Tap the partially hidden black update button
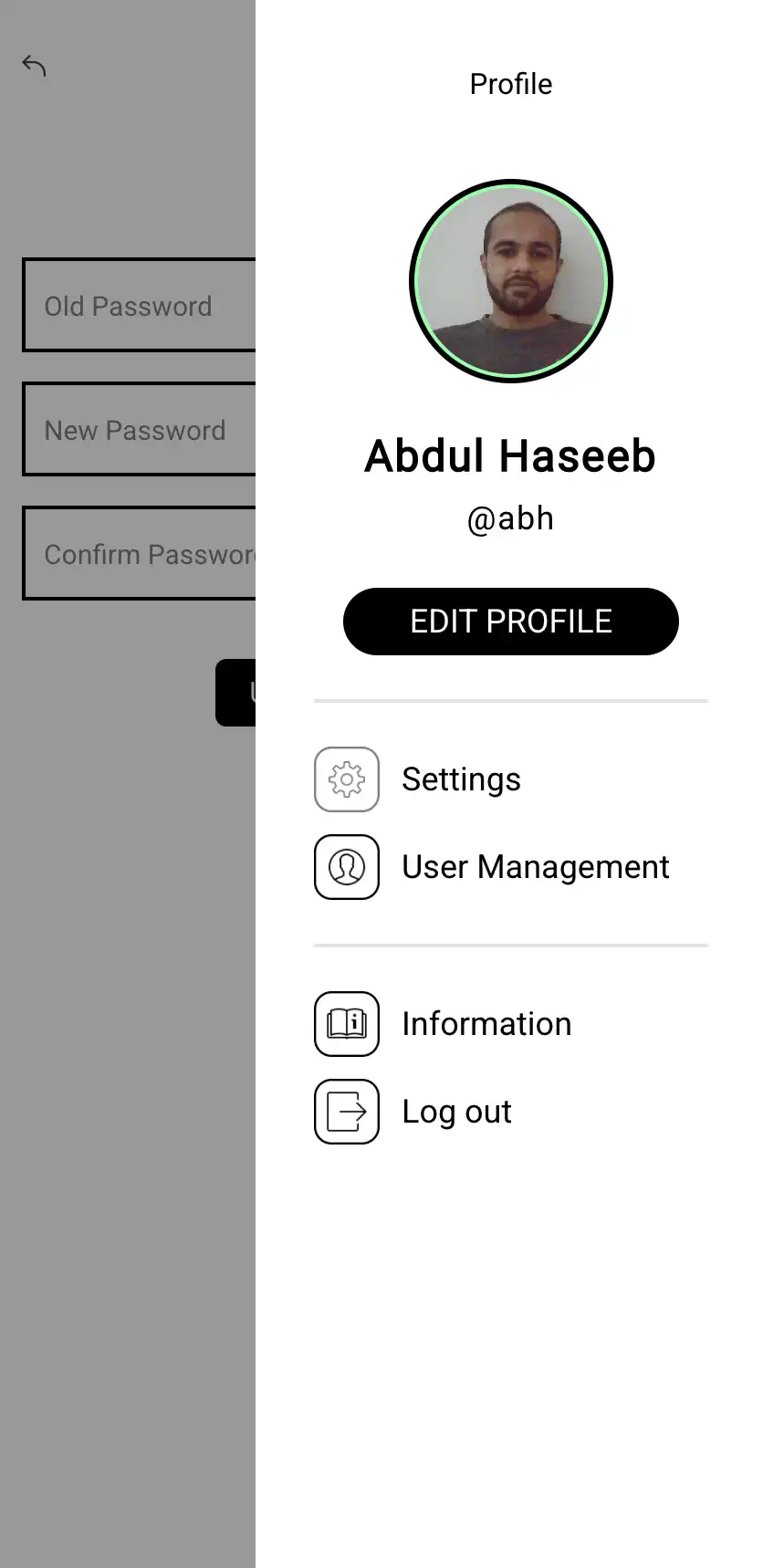 [235, 693]
